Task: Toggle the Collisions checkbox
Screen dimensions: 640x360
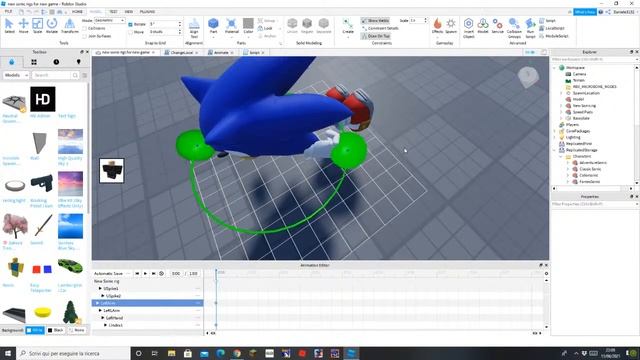Action: click(x=85, y=28)
